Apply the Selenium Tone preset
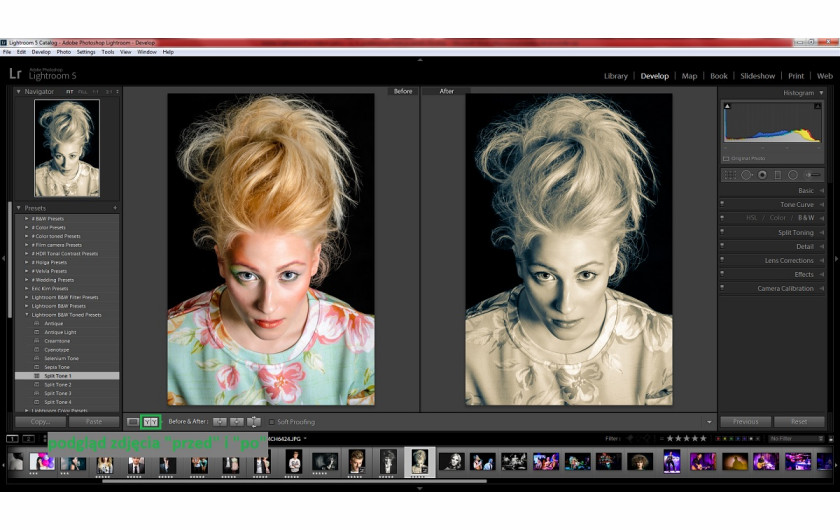 (61, 358)
